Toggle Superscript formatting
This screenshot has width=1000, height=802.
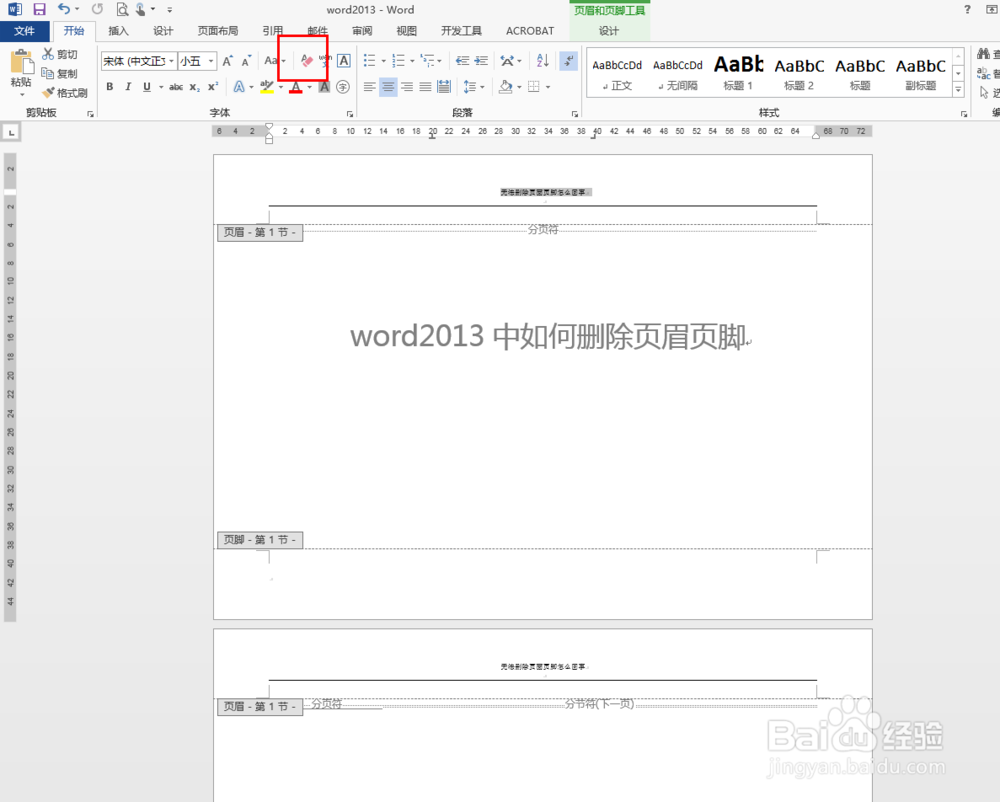213,87
